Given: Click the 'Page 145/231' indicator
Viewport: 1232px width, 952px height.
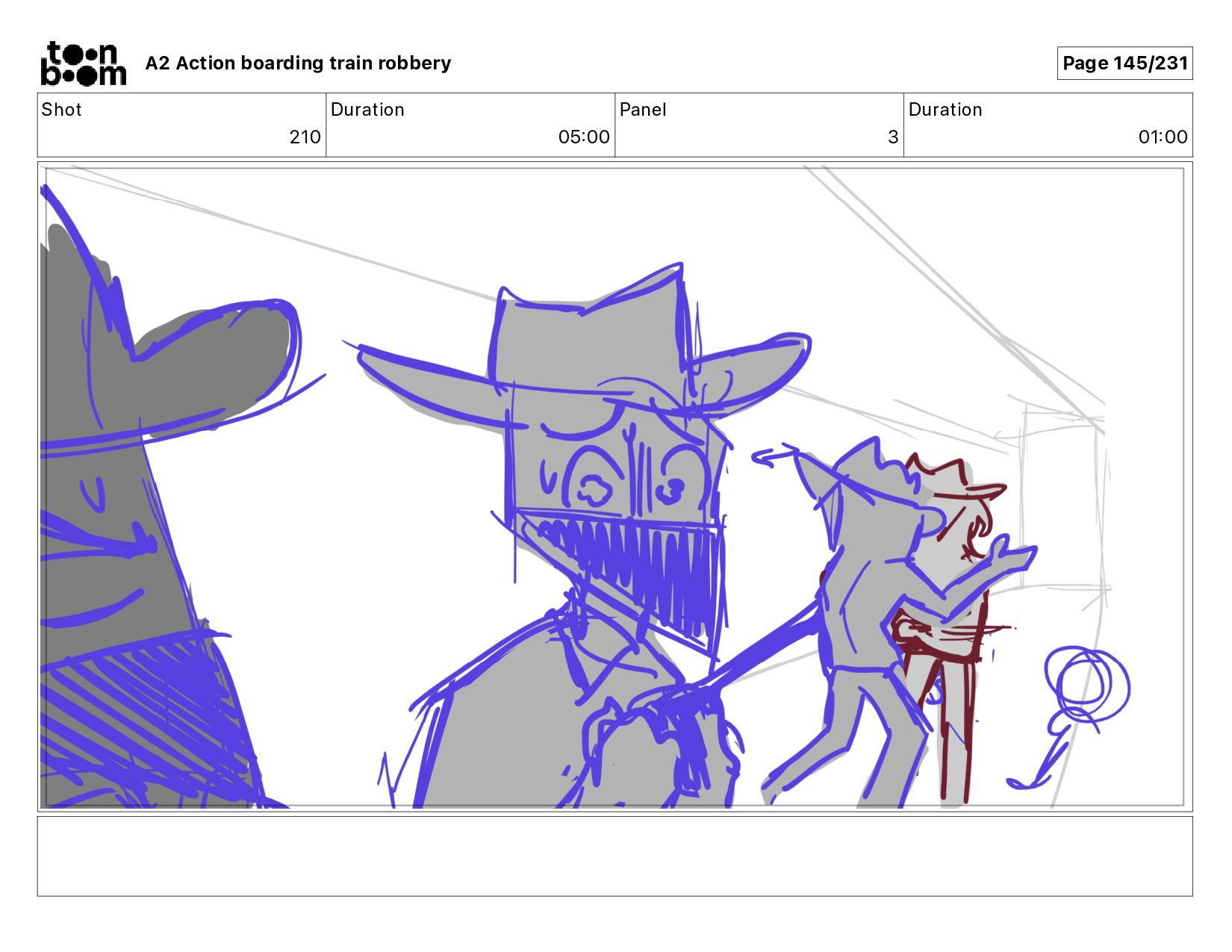Looking at the screenshot, I should [x=1124, y=63].
